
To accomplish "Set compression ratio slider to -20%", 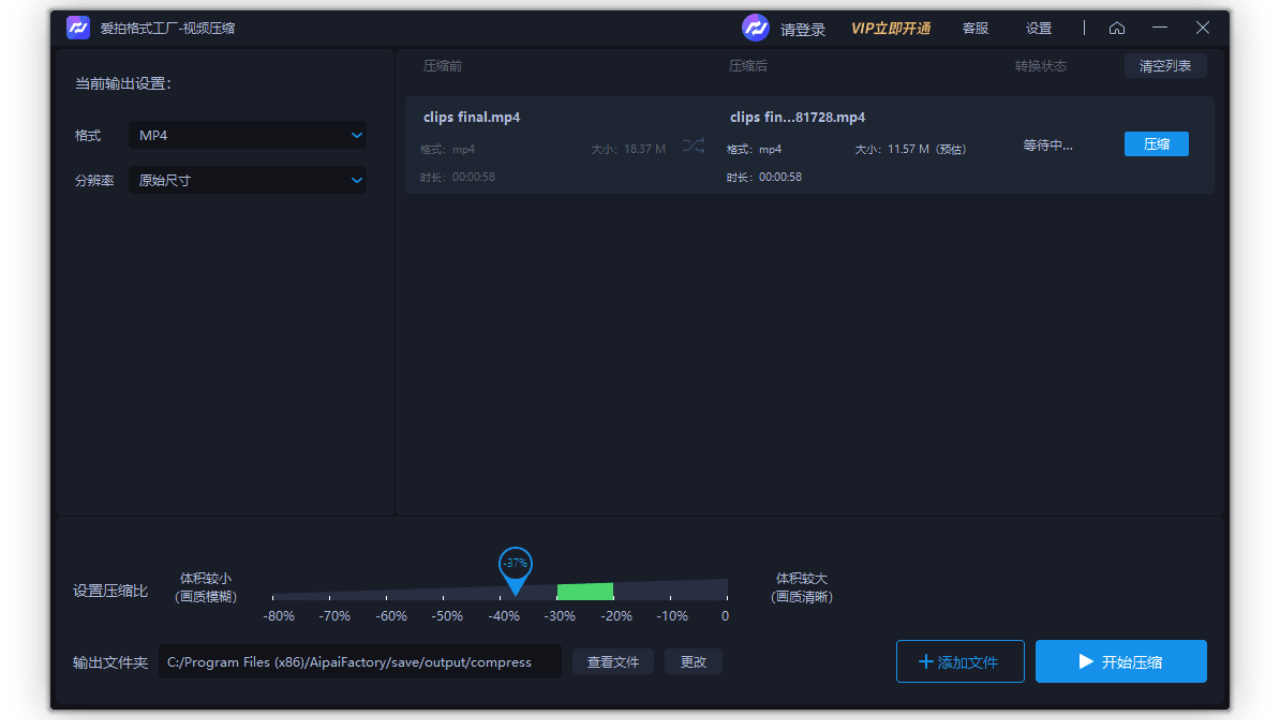I will click(616, 591).
